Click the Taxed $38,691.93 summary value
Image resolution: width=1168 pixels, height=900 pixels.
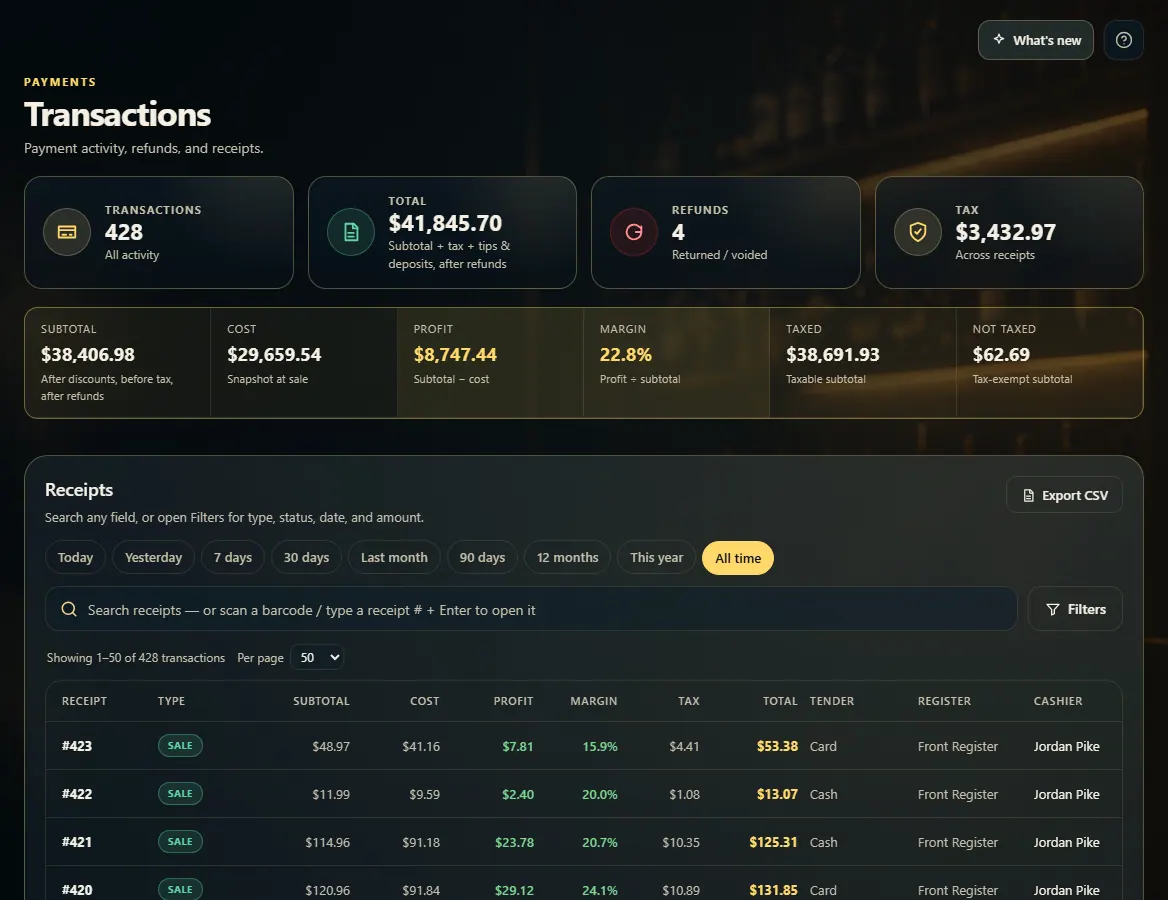pos(833,355)
